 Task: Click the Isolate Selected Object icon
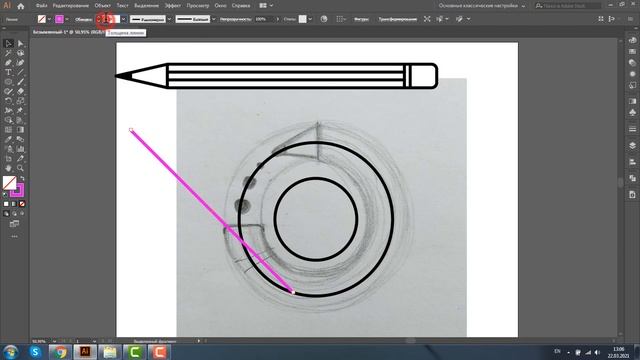[x=427, y=19]
